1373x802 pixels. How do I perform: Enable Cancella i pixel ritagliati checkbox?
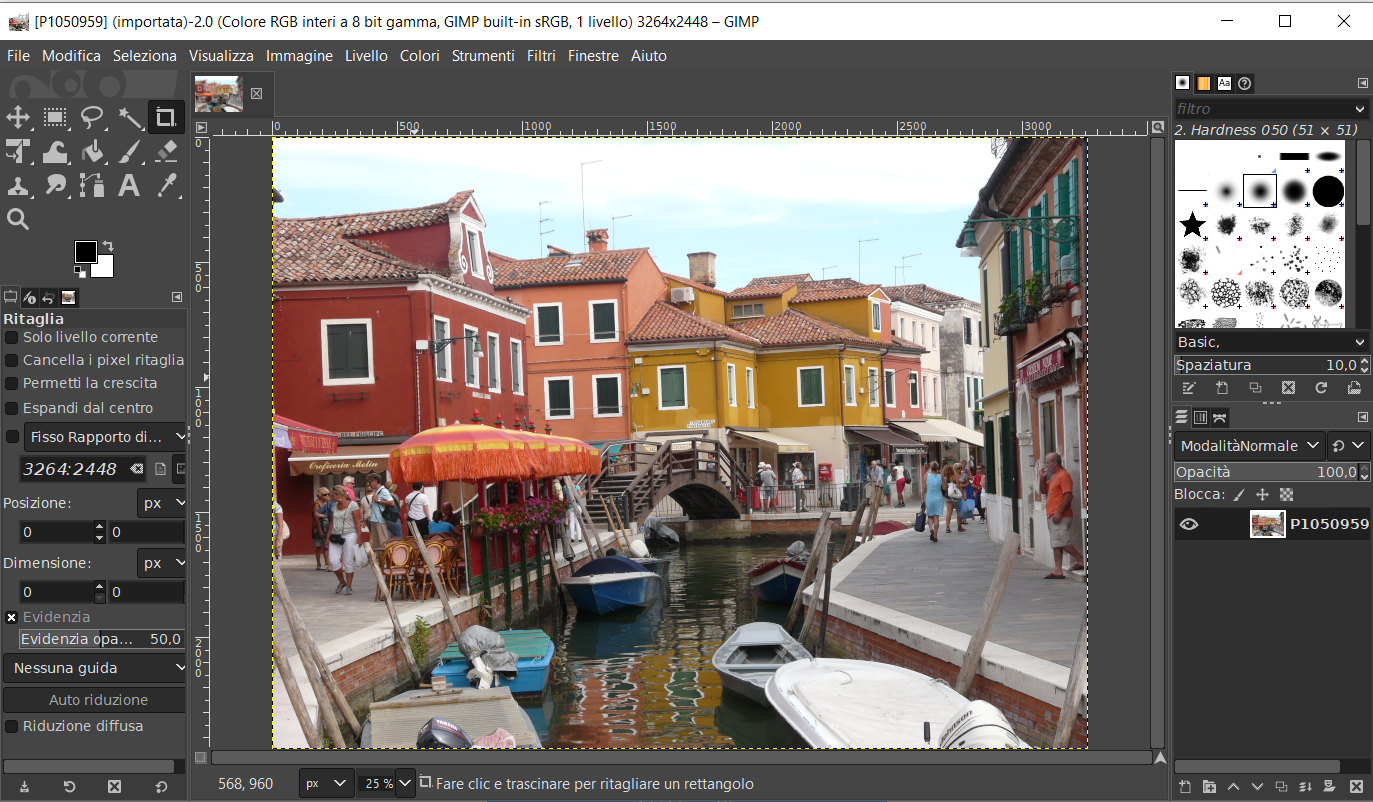(x=12, y=360)
